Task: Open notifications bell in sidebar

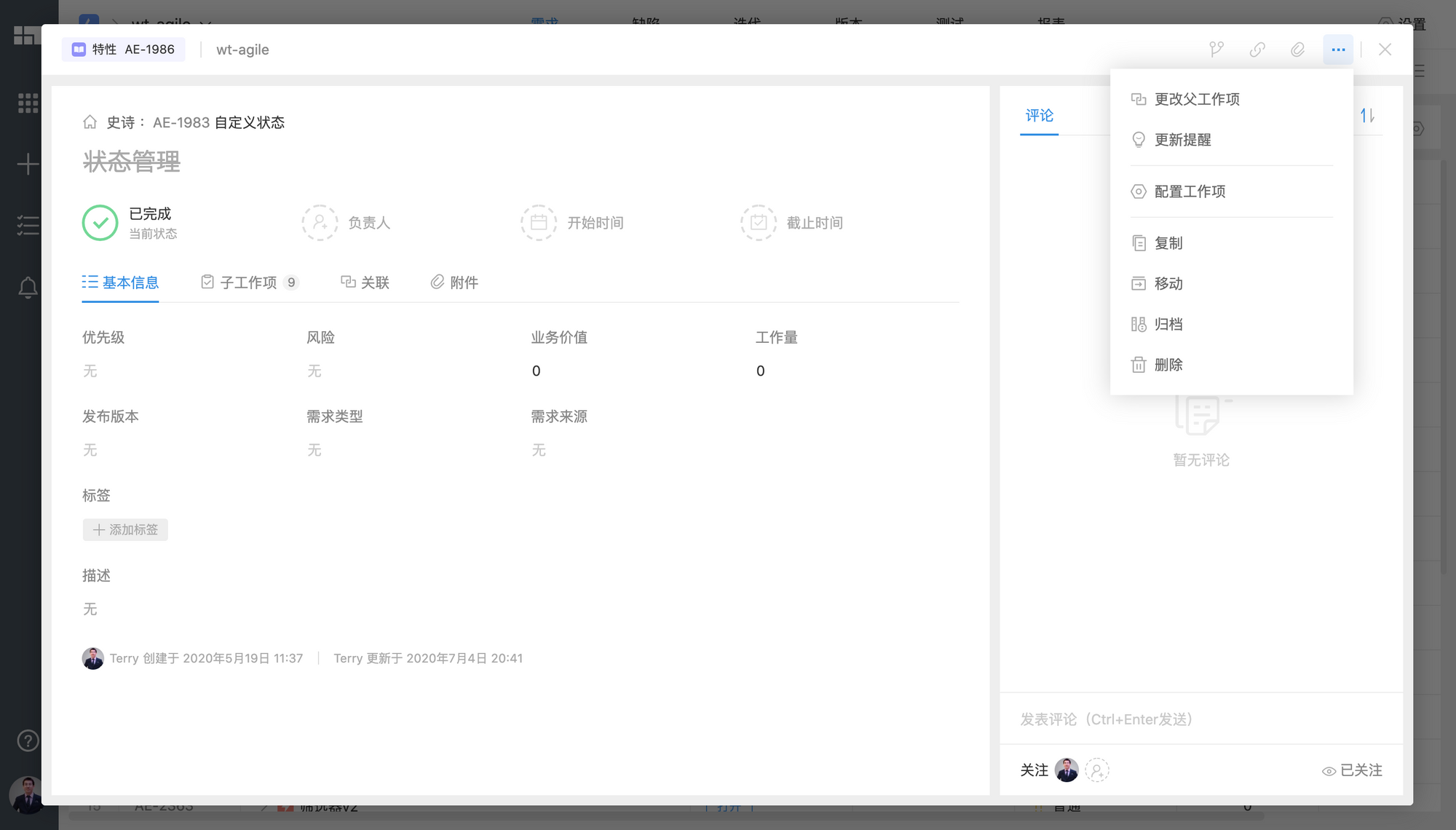Action: tap(28, 288)
